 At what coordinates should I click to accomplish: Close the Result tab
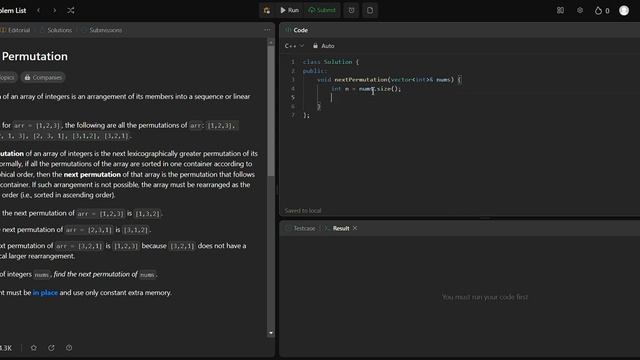click(x=355, y=228)
